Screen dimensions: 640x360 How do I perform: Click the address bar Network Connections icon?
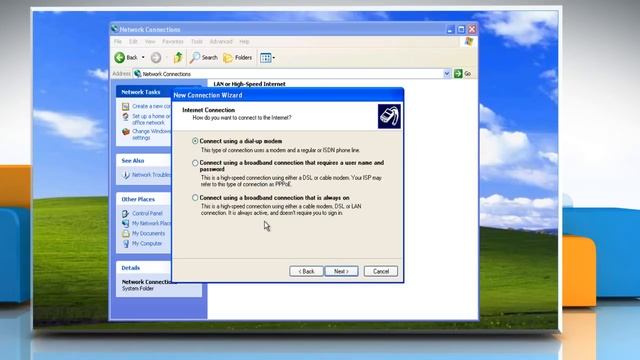[x=138, y=74]
